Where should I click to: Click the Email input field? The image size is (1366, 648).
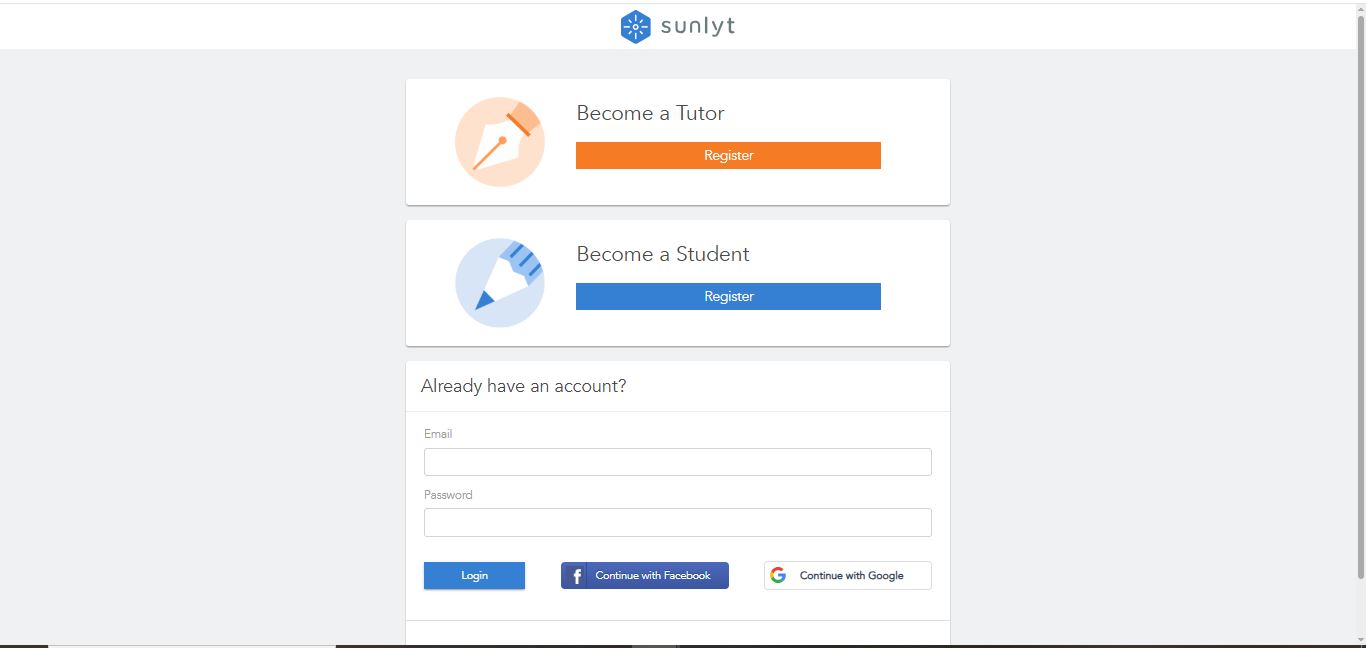click(x=677, y=461)
